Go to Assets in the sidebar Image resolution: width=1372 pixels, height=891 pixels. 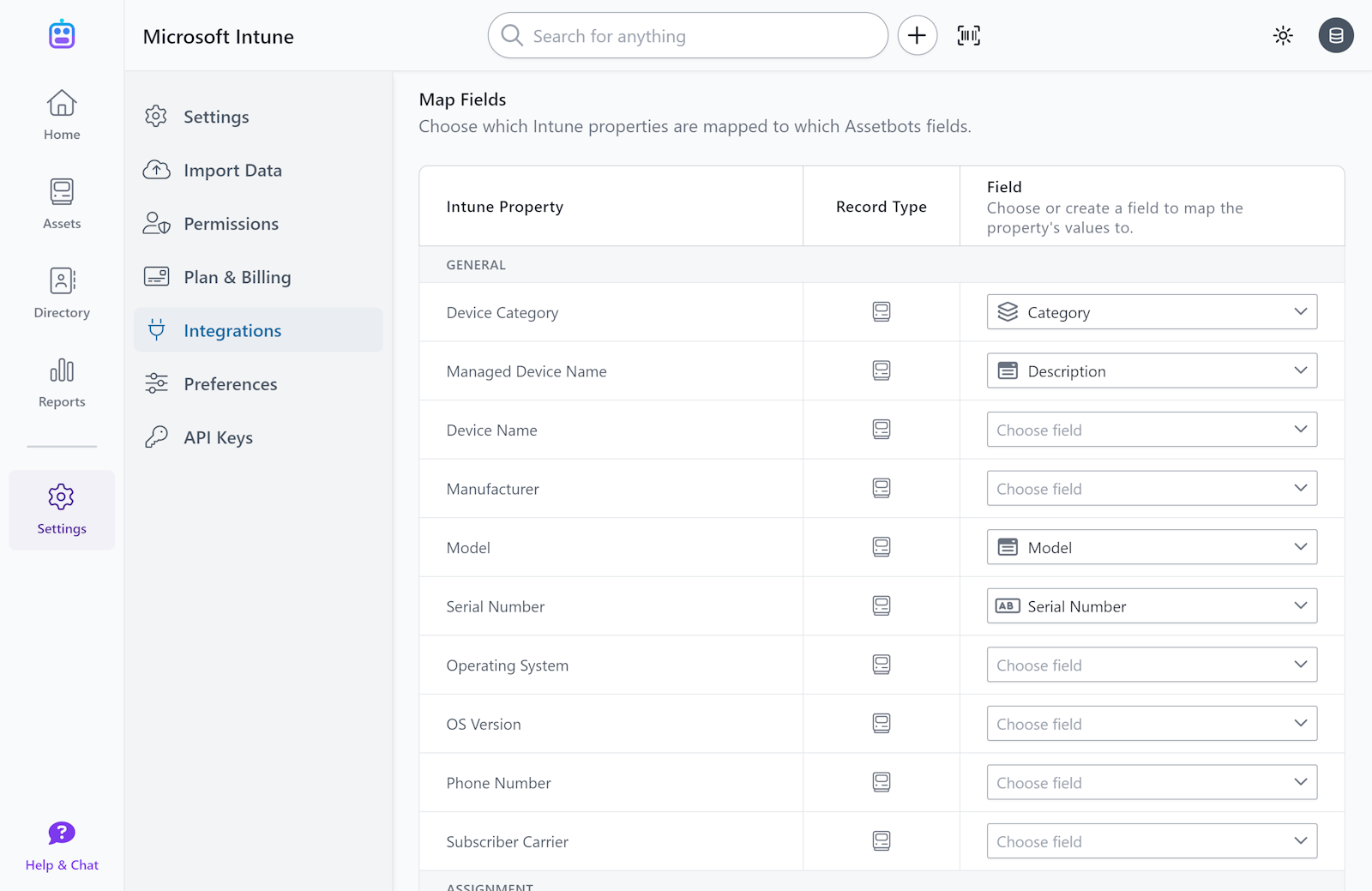pyautogui.click(x=62, y=204)
